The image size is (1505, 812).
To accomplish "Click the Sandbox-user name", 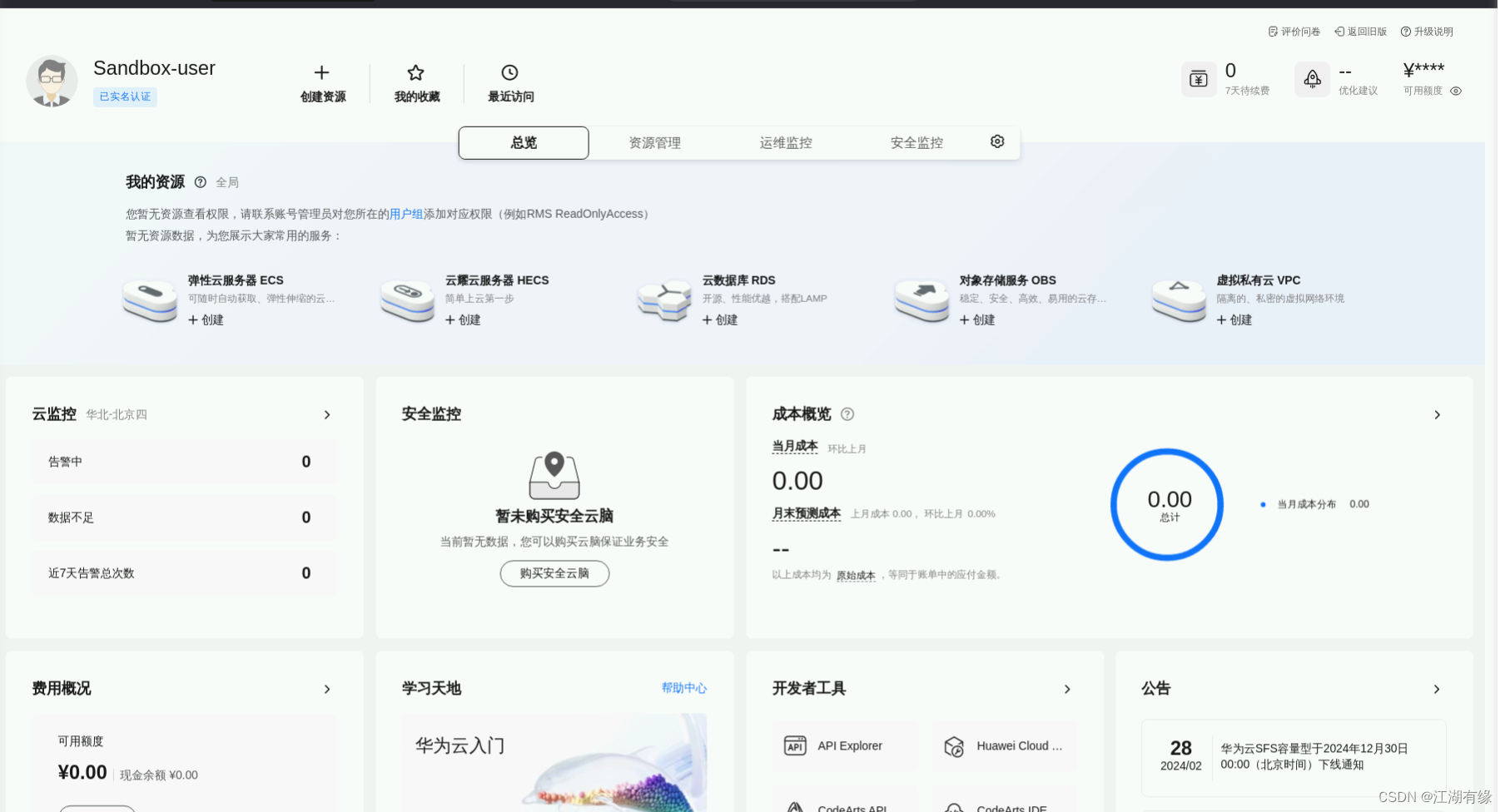I will tap(154, 68).
